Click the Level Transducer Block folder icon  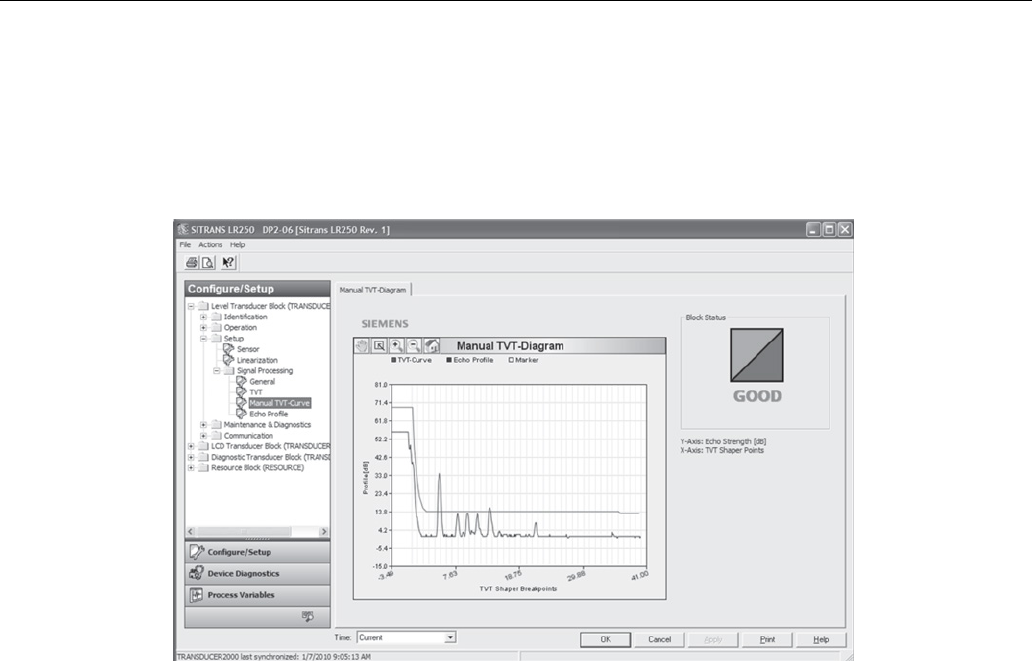203,306
